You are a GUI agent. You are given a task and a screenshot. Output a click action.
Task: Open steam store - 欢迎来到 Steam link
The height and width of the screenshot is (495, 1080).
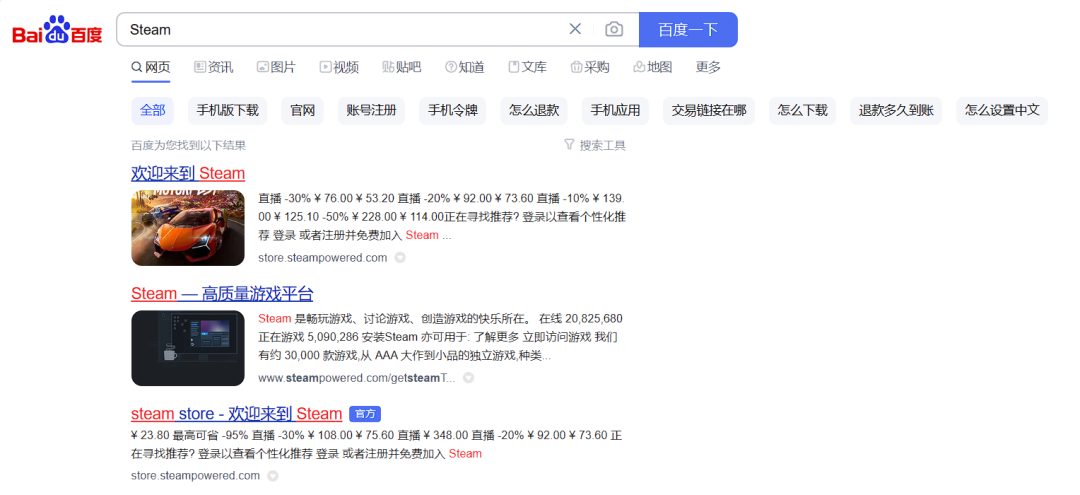236,414
